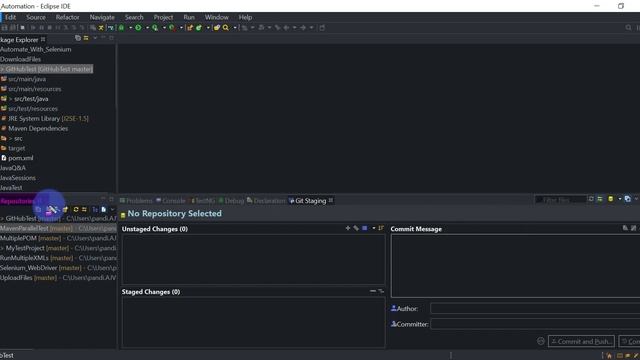Click Create New Git Repository icon
Screen dimensions: 640x360
pos(65,209)
